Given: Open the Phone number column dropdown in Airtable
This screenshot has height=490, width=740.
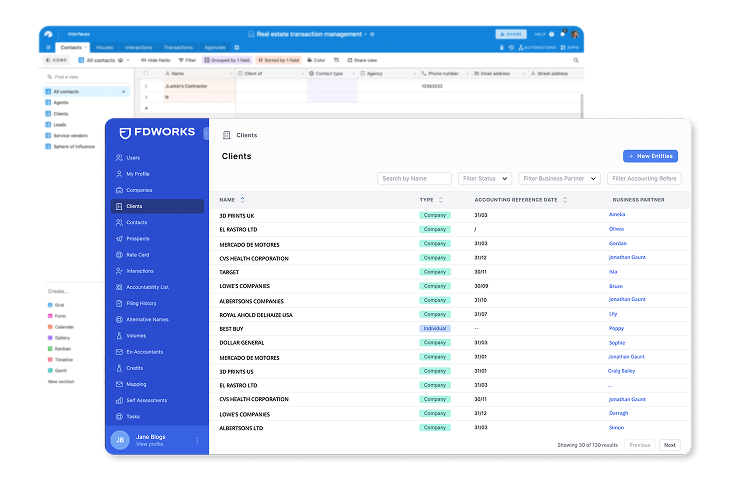Looking at the screenshot, I should pyautogui.click(x=467, y=73).
